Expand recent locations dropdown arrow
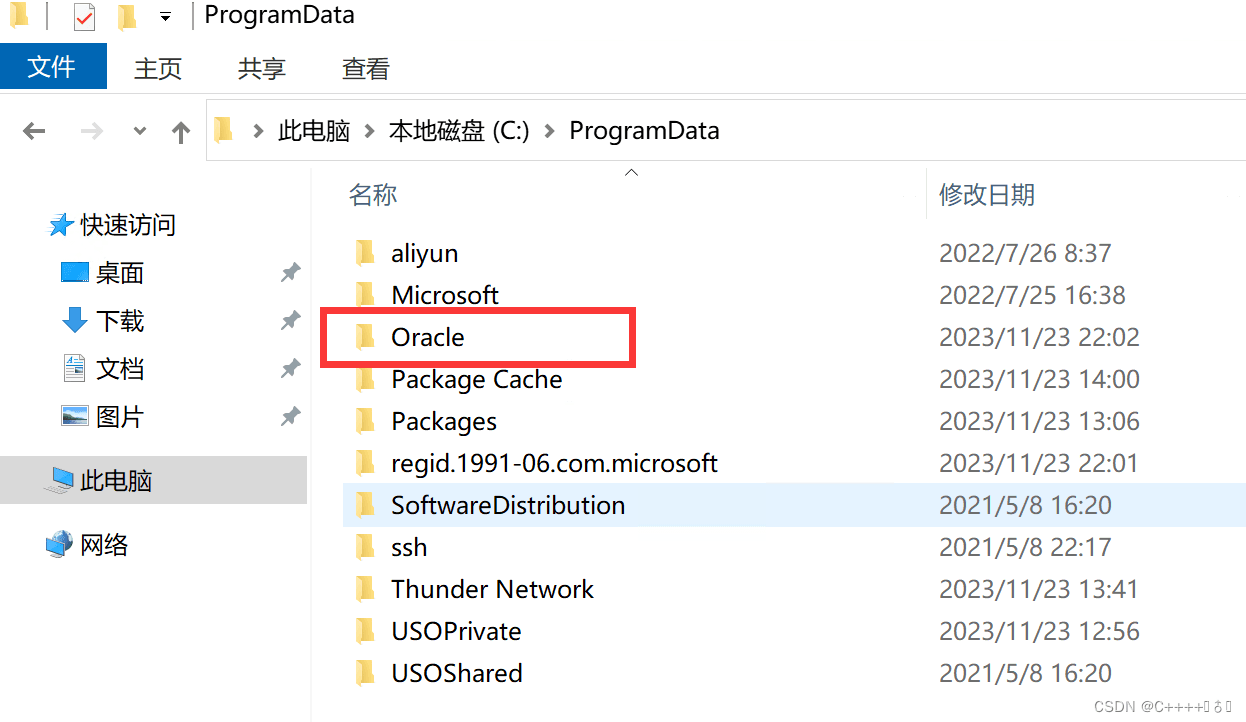 click(140, 131)
